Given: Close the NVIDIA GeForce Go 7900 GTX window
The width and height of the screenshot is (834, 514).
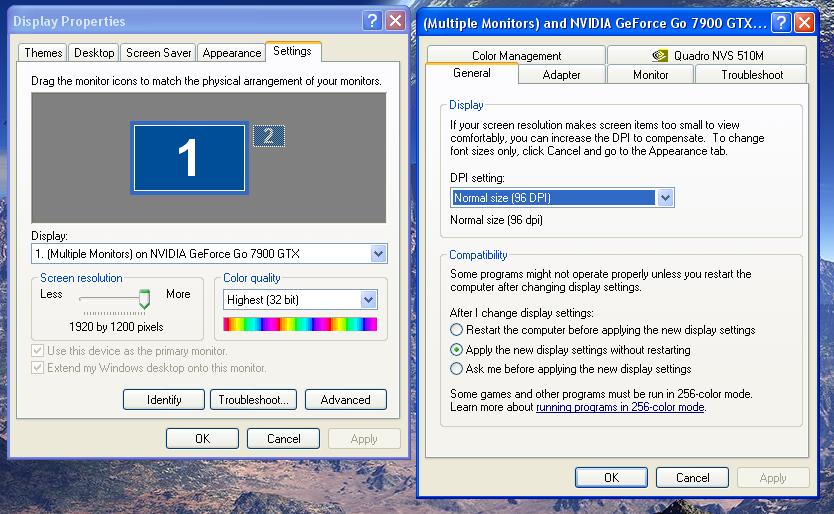Looking at the screenshot, I should tap(805, 23).
